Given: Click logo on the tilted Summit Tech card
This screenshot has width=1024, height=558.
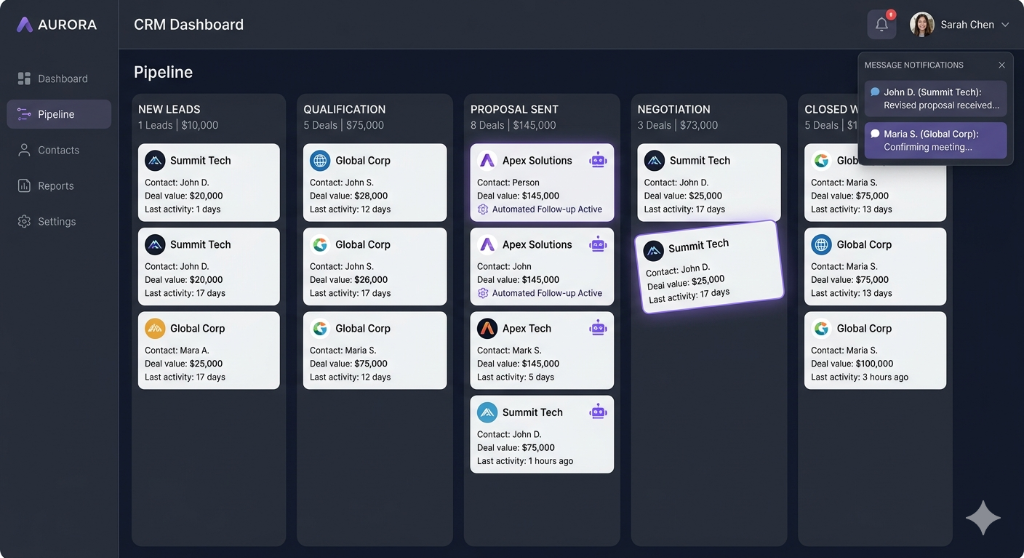Looking at the screenshot, I should coord(653,250).
